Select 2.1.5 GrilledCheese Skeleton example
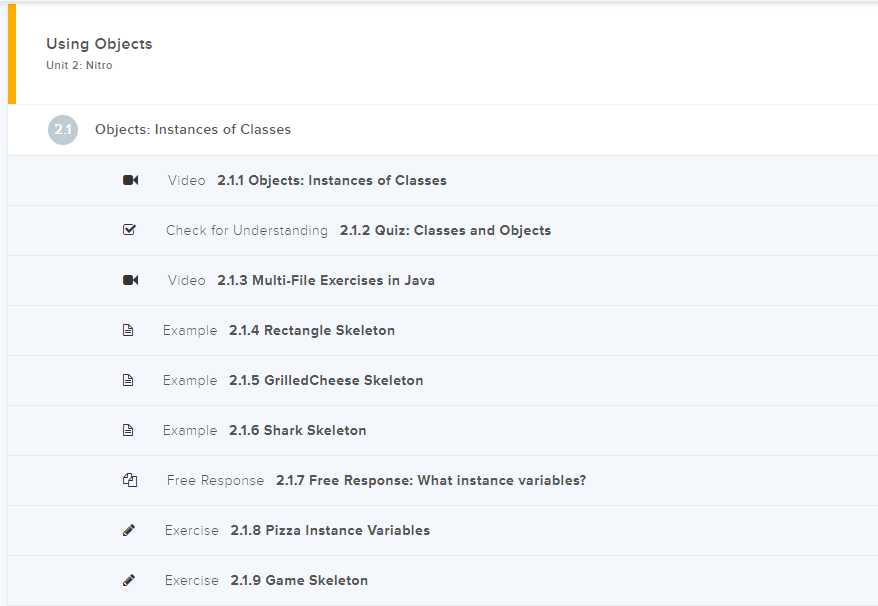878x606 pixels. tap(325, 380)
